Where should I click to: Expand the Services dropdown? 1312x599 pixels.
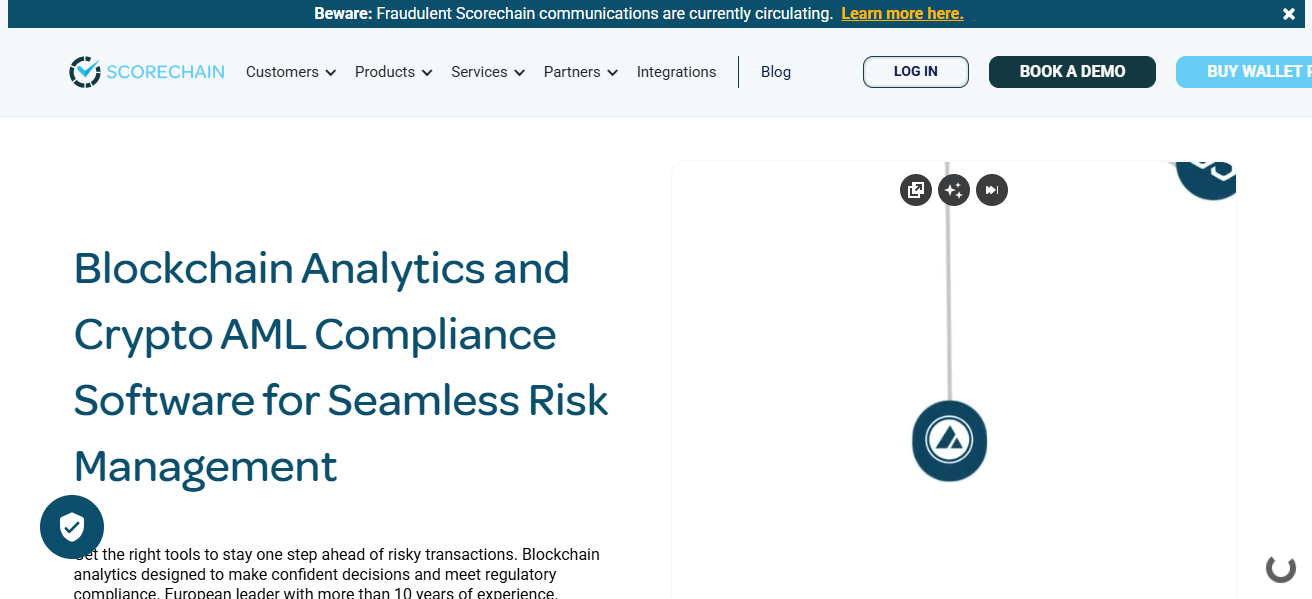click(x=487, y=72)
